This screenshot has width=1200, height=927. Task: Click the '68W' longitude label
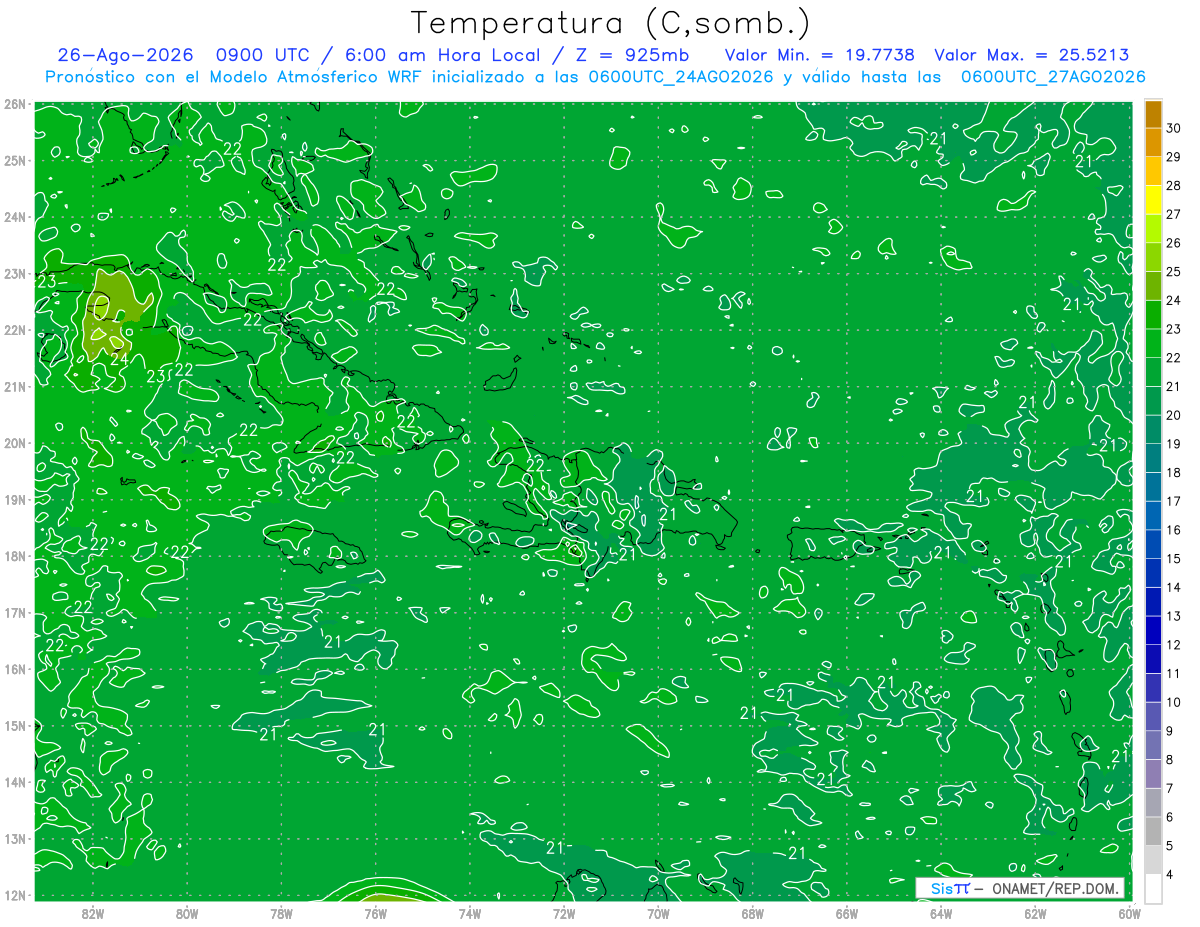(x=752, y=913)
